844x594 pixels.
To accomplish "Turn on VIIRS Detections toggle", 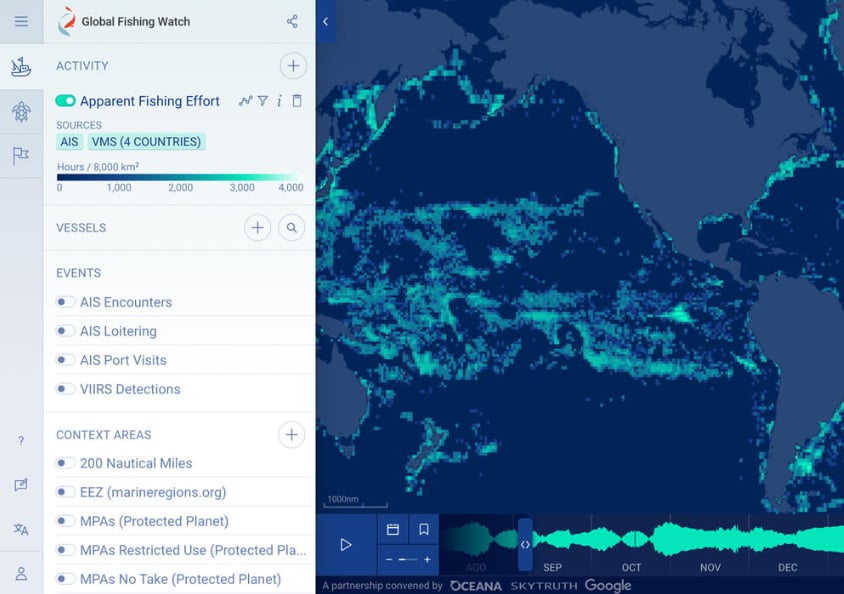I will pyautogui.click(x=66, y=389).
